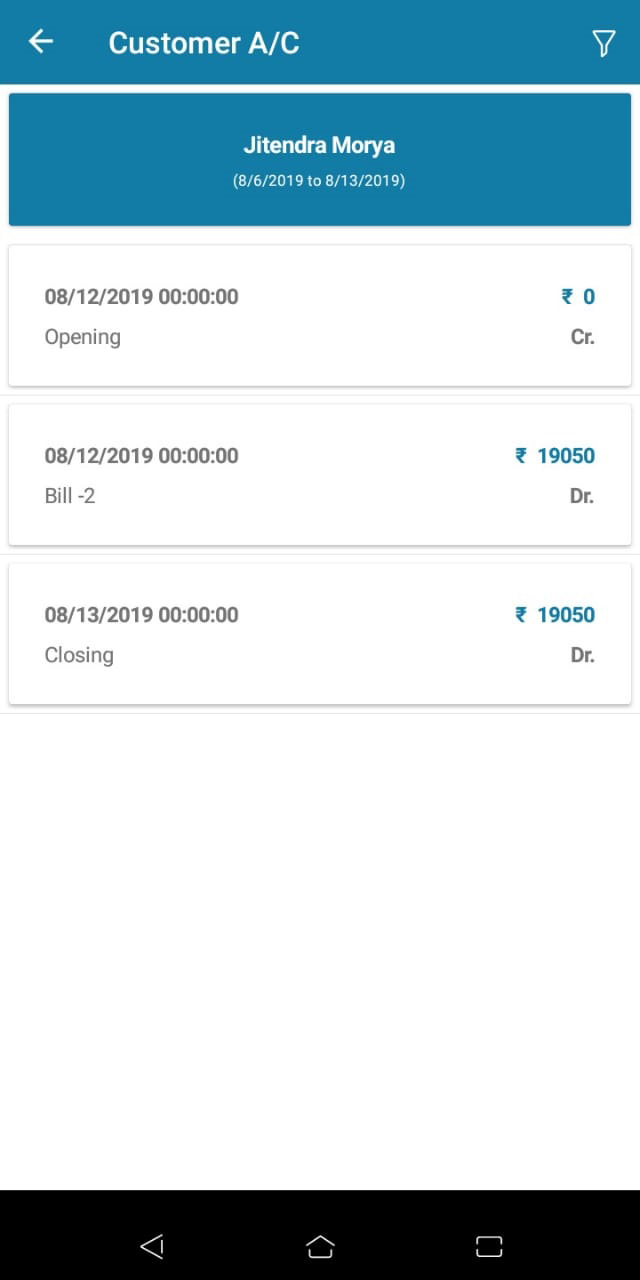Tap the Cr. label on Opening row
Screen dimensions: 640x1280
coord(582,337)
